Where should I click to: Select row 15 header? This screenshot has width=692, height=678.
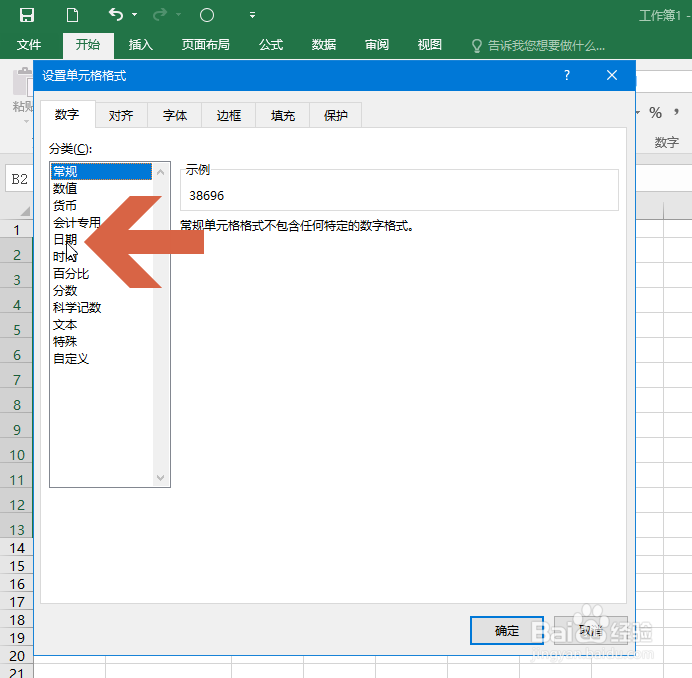[16, 566]
